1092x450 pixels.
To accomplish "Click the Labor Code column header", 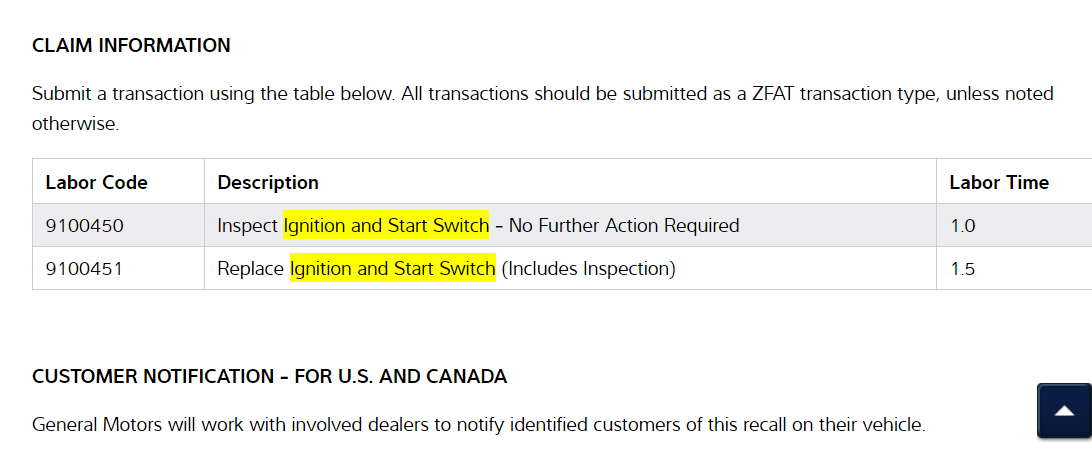I will click(96, 182).
